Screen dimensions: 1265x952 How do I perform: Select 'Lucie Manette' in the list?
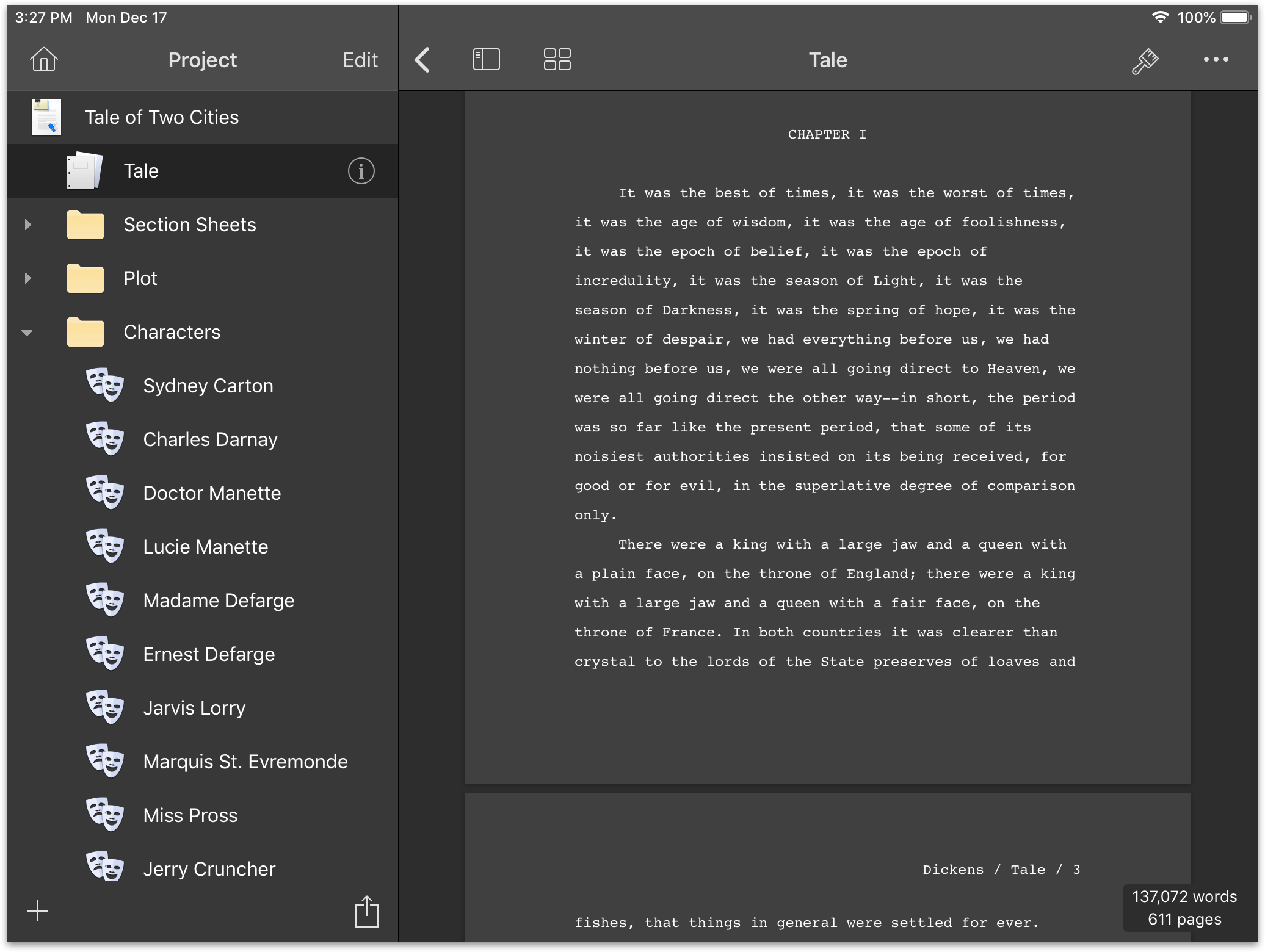[x=206, y=547]
